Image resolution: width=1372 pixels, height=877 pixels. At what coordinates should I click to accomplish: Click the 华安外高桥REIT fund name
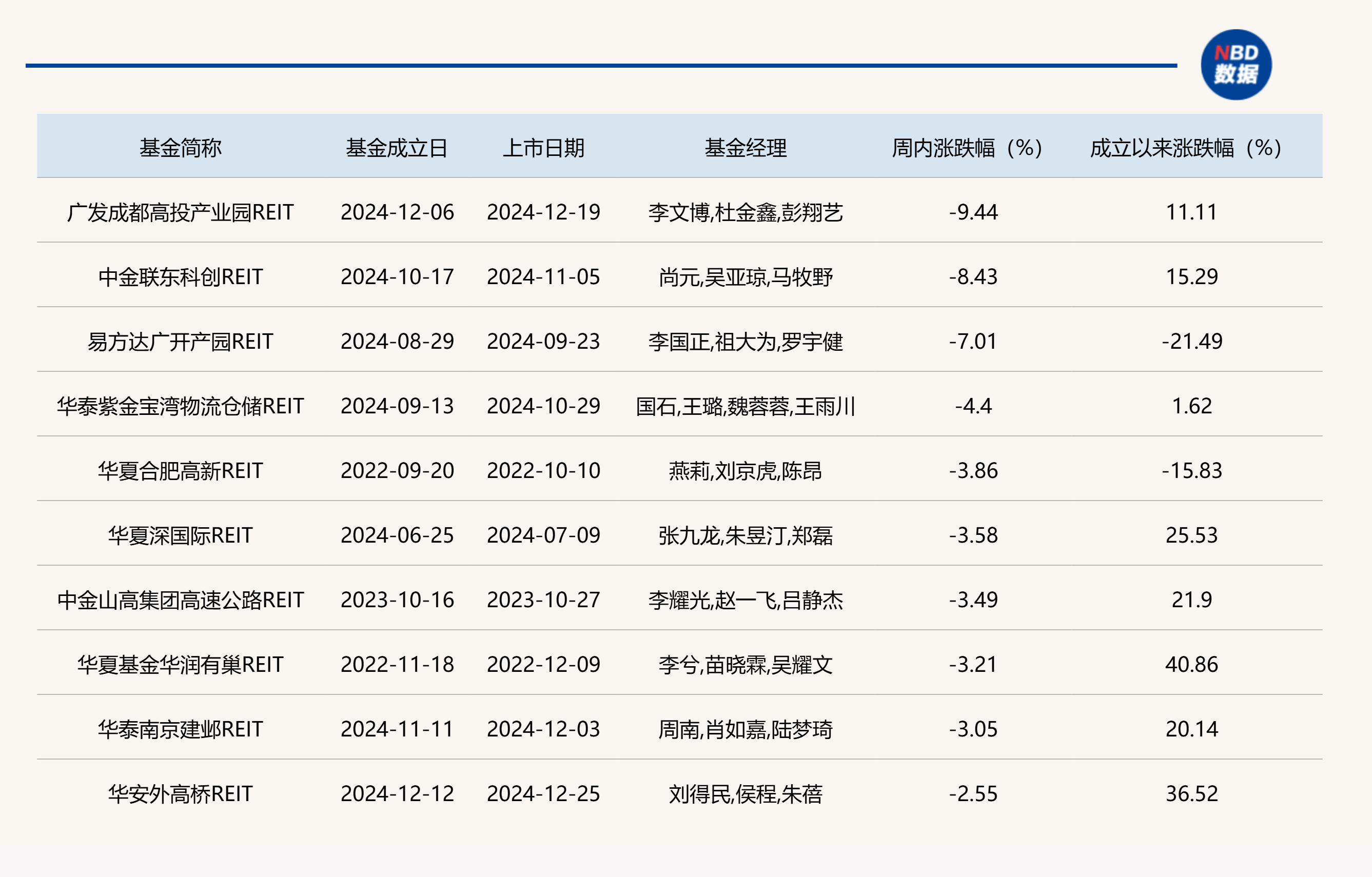(x=180, y=794)
